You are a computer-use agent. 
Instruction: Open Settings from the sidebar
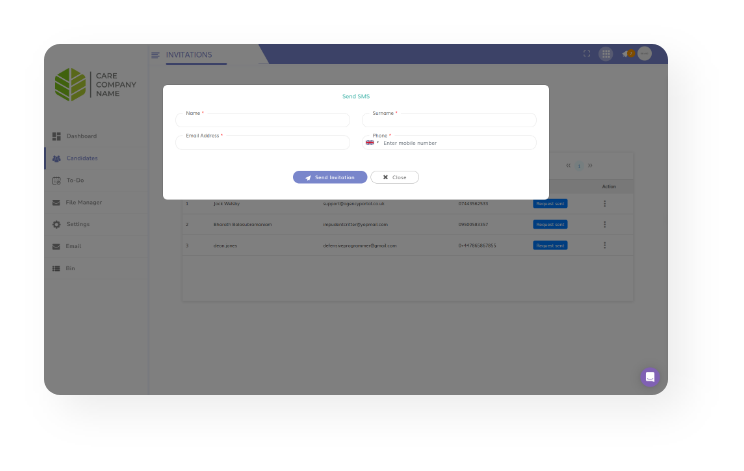pyautogui.click(x=77, y=224)
